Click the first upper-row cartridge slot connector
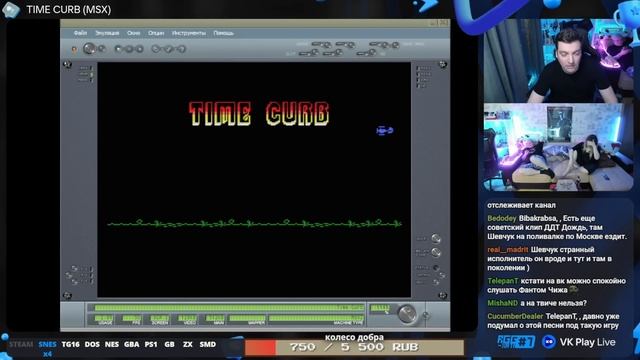The image size is (640, 360). (x=322, y=44)
